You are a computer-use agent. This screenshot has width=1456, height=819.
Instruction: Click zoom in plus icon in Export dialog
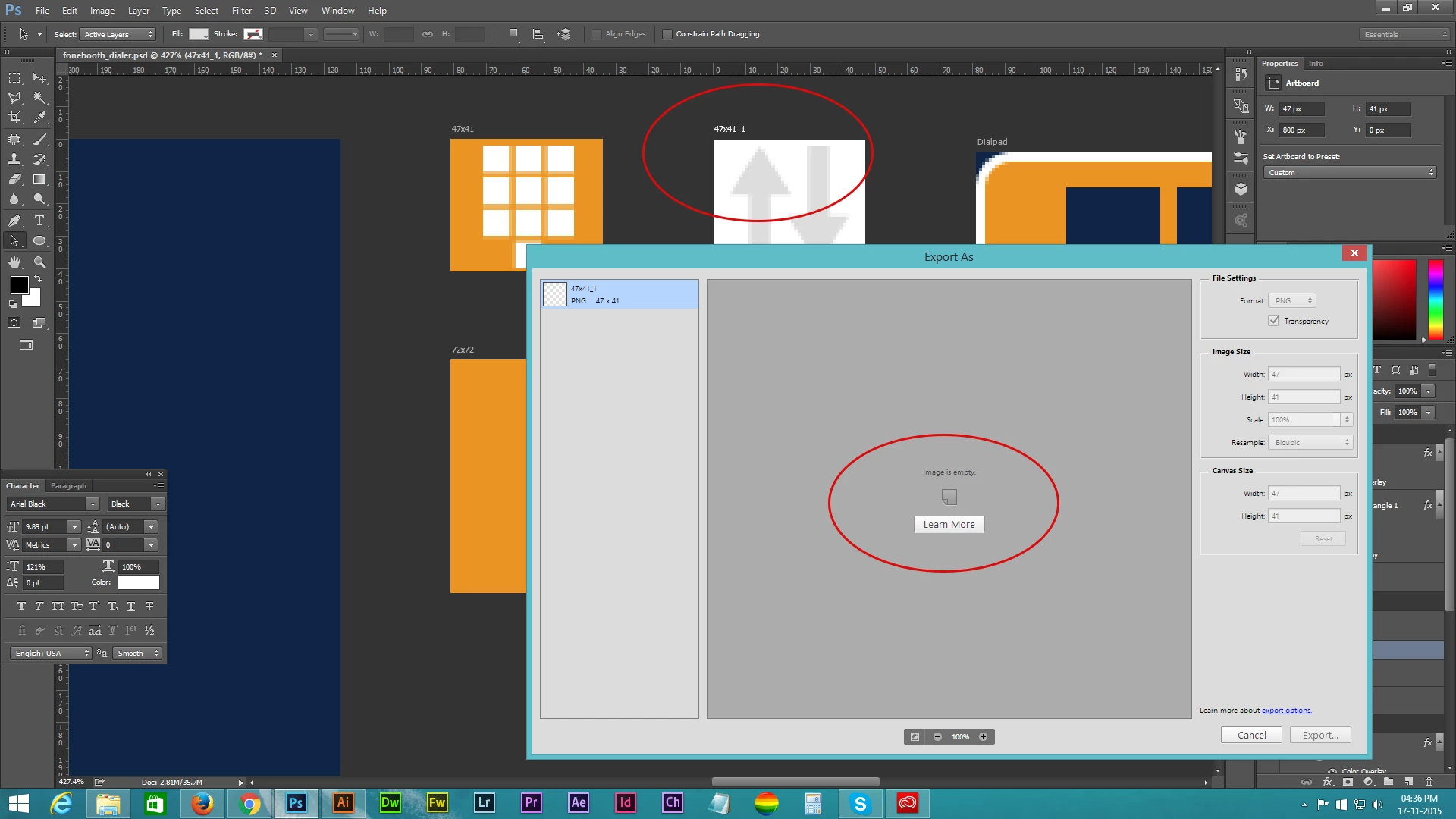pyautogui.click(x=983, y=737)
